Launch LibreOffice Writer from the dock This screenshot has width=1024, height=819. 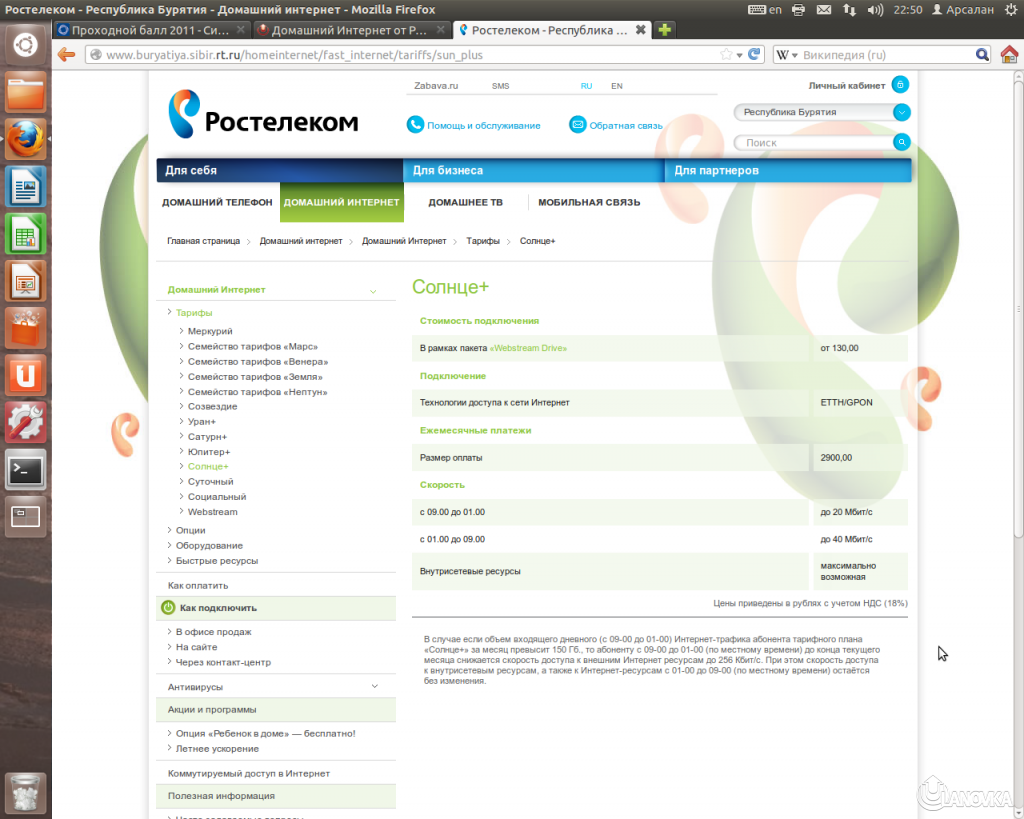coord(25,187)
